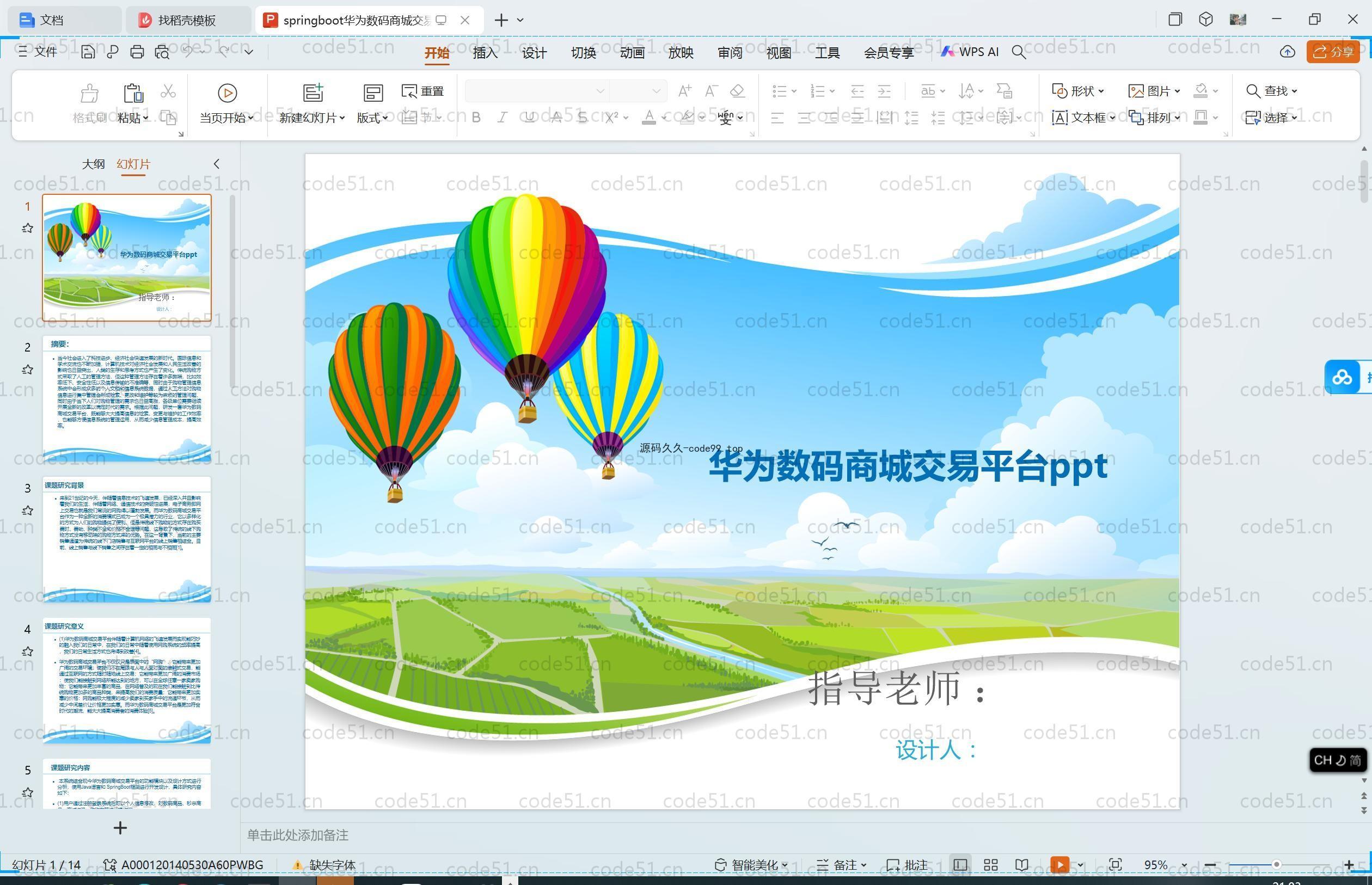
Task: Click the cloud upload icon near Share
Action: (1287, 52)
